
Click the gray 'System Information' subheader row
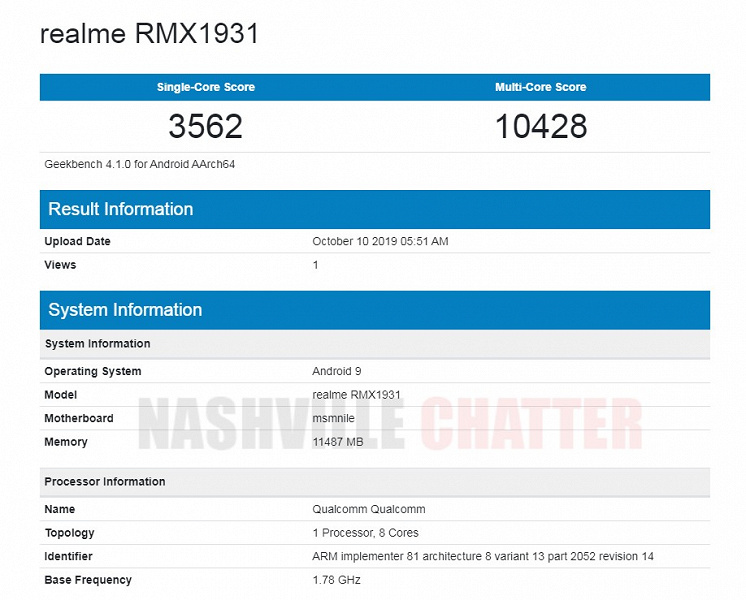point(375,344)
